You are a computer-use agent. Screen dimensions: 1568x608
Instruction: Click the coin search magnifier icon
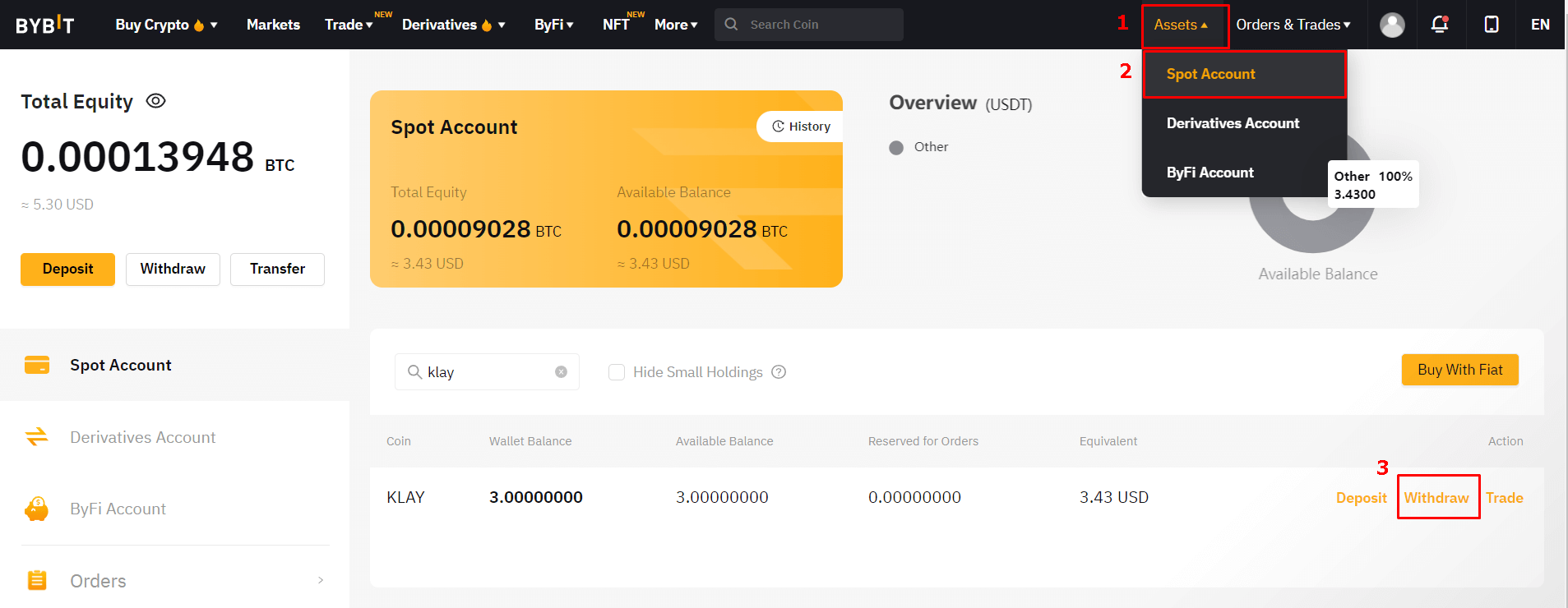pyautogui.click(x=414, y=372)
